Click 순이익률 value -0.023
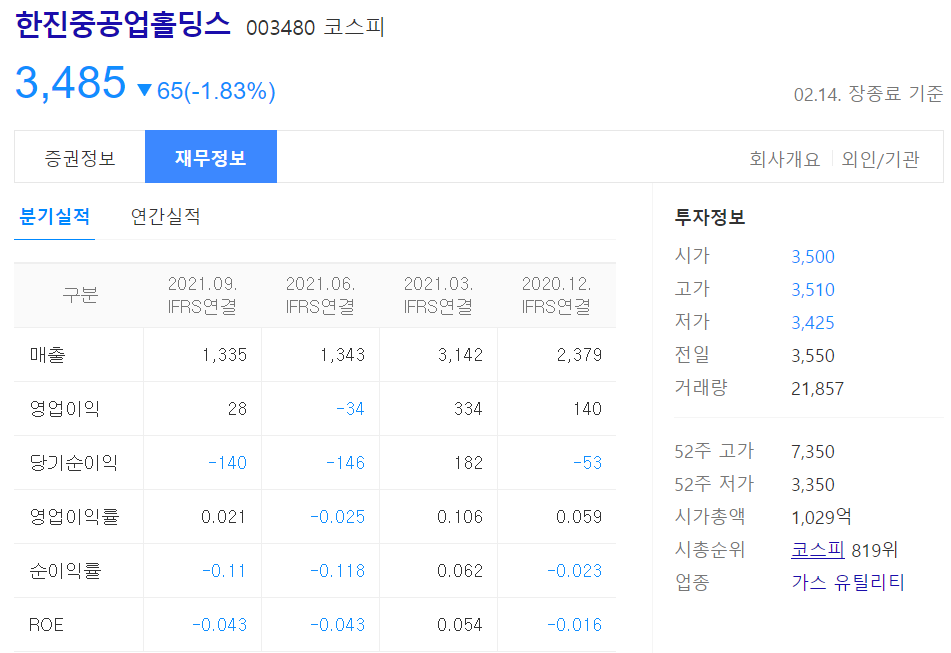 574,571
